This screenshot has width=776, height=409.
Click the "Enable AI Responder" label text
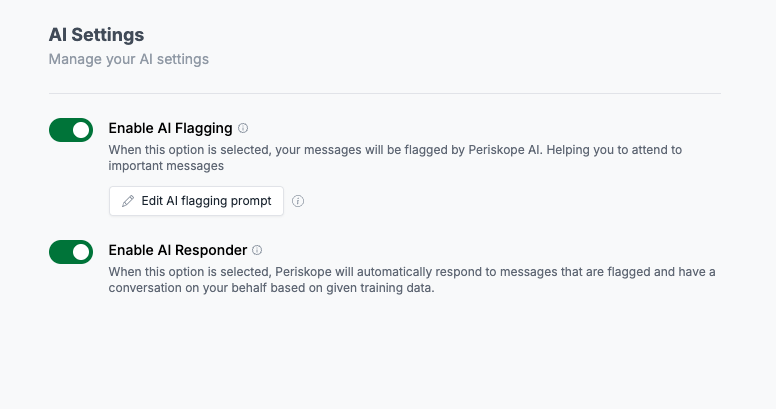point(178,250)
